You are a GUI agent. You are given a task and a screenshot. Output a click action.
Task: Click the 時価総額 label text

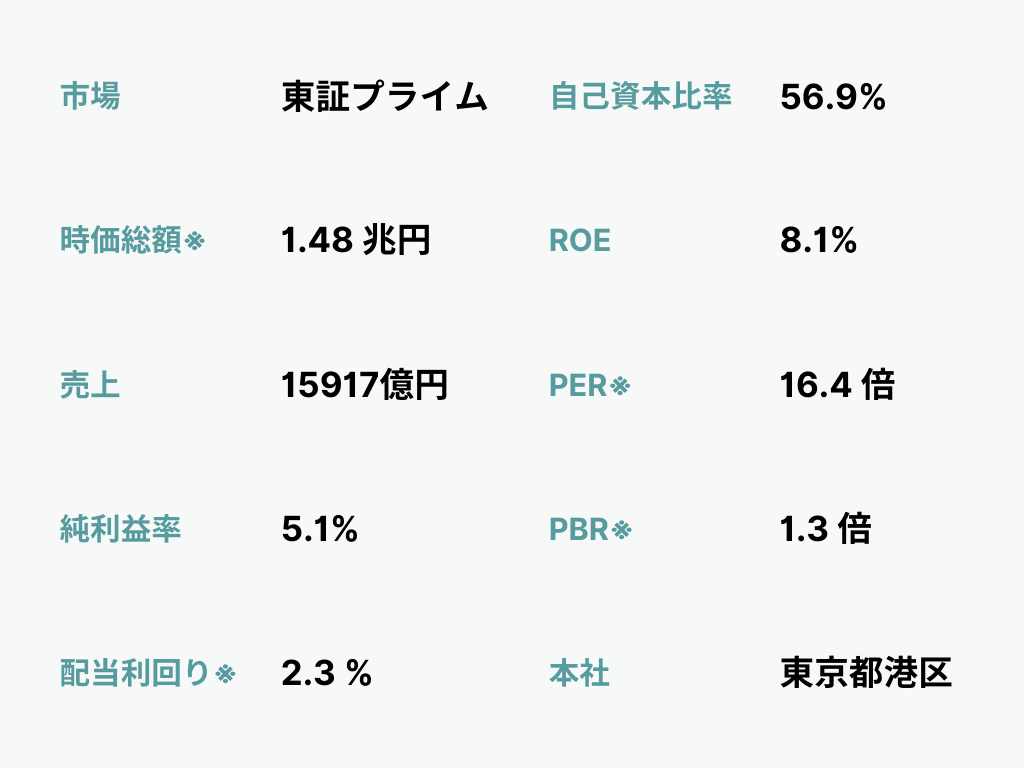point(121,240)
